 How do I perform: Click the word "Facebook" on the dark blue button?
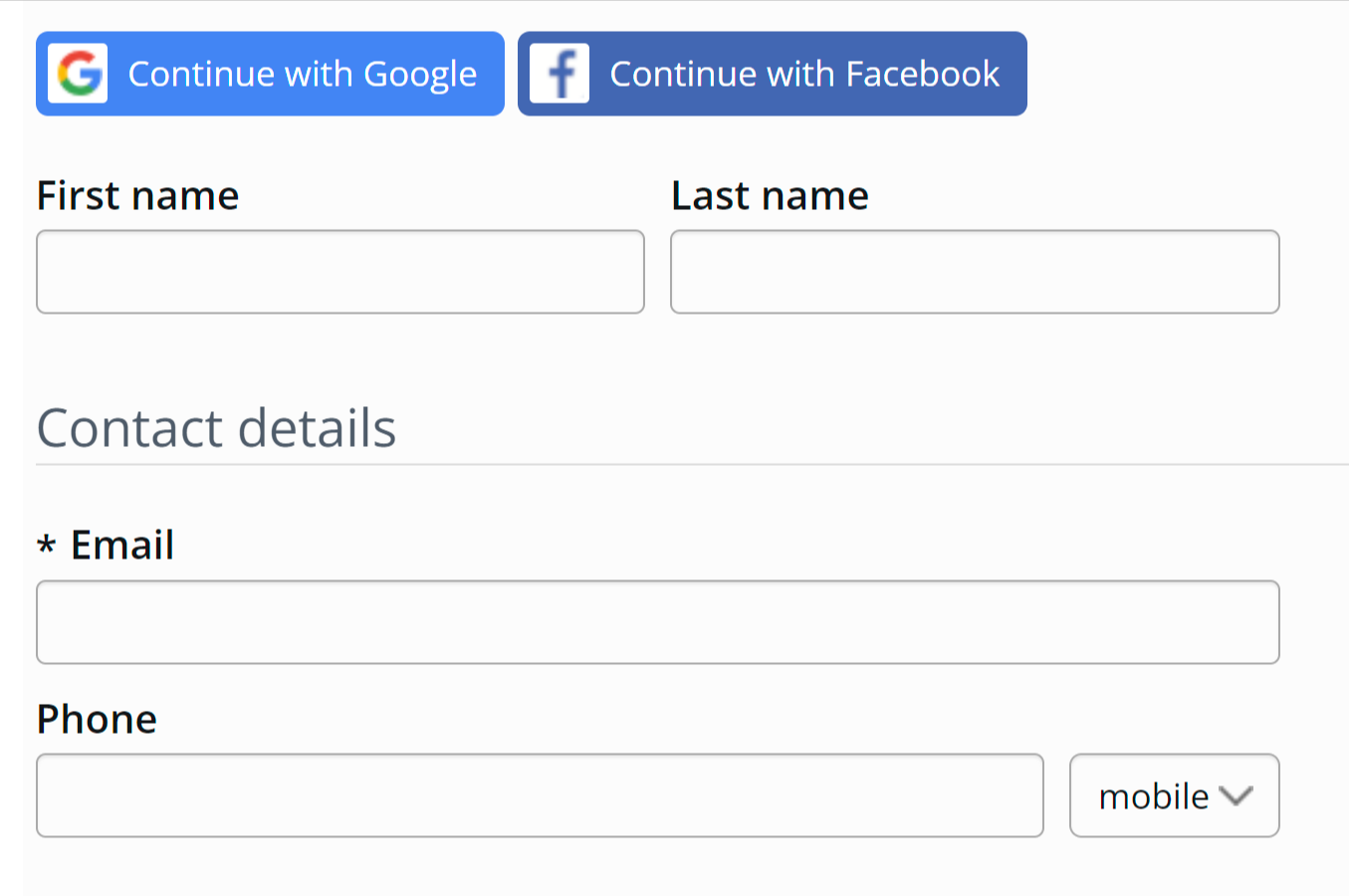(x=922, y=75)
